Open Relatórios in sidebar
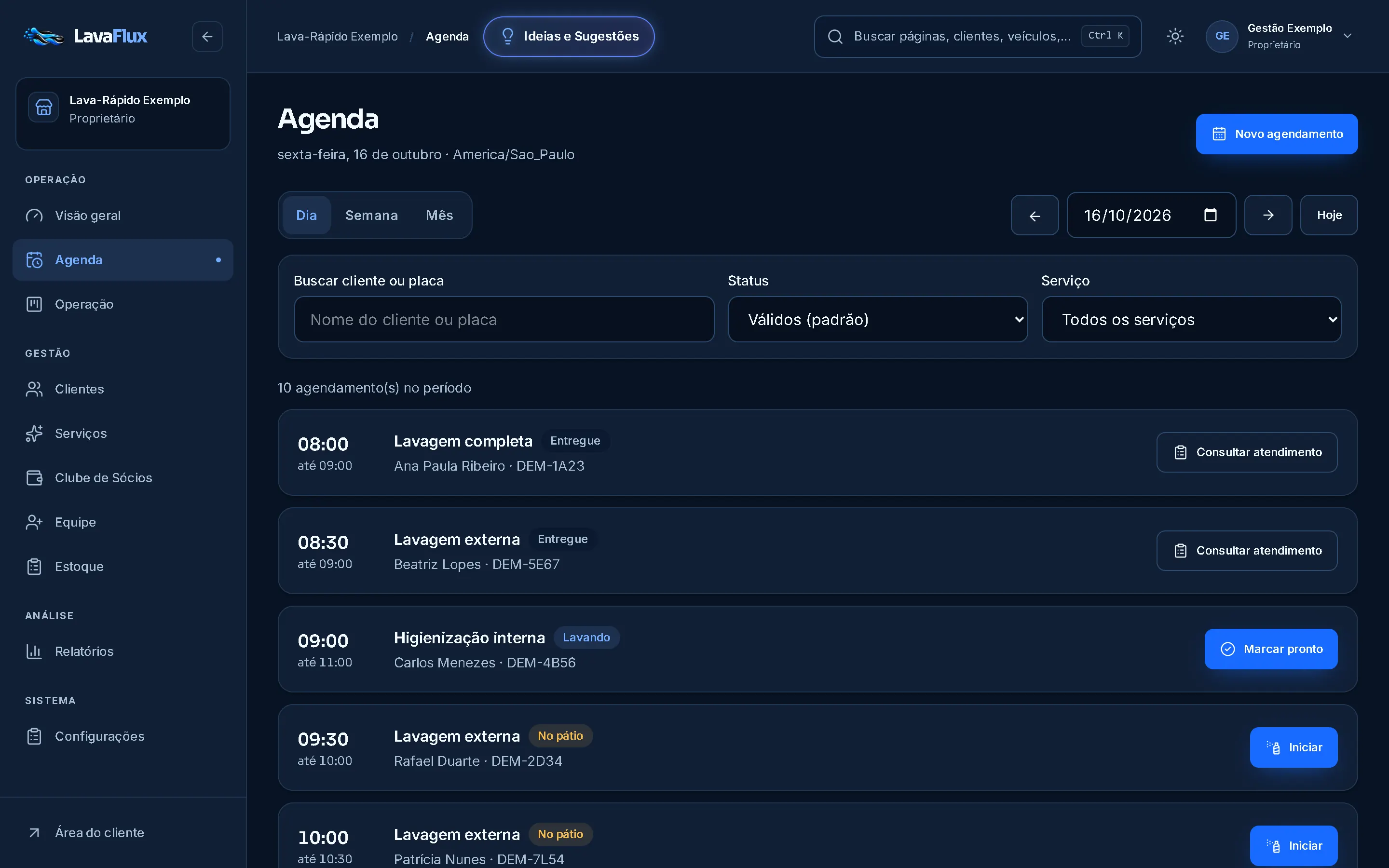The height and width of the screenshot is (868, 1389). pyautogui.click(x=123, y=651)
